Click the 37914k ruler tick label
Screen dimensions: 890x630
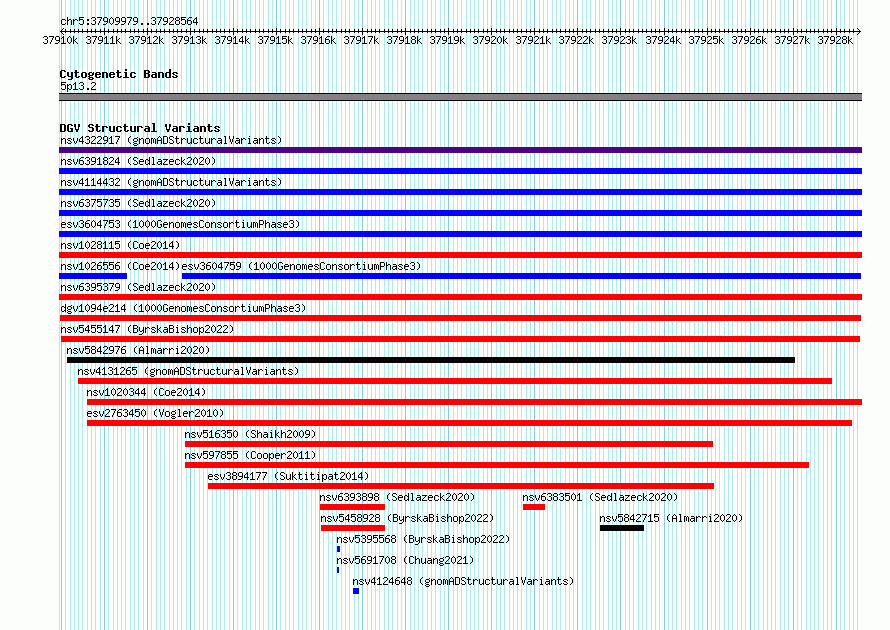click(x=232, y=40)
